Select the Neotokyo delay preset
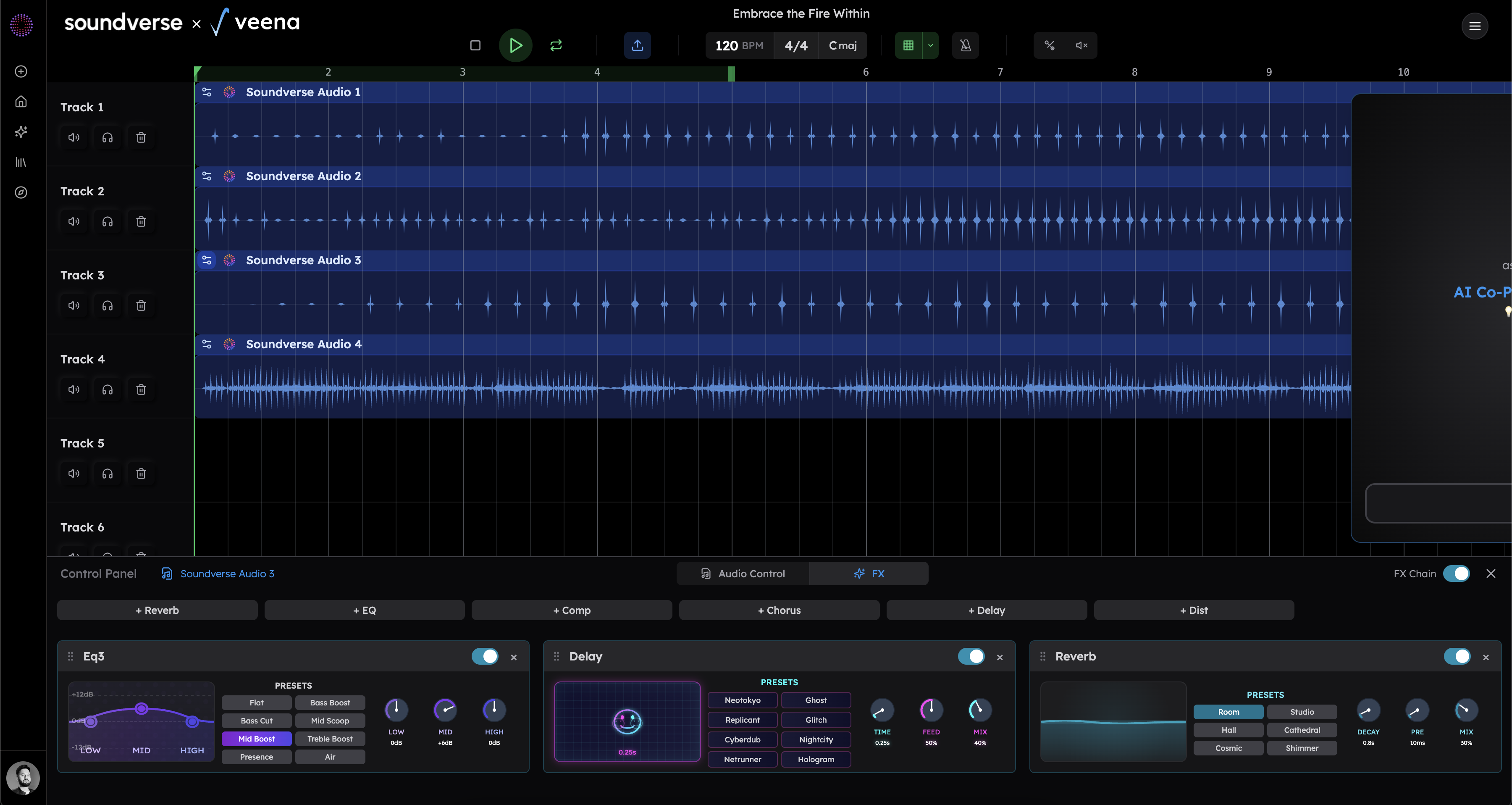Screen dimensions: 1512x805 [x=743, y=700]
